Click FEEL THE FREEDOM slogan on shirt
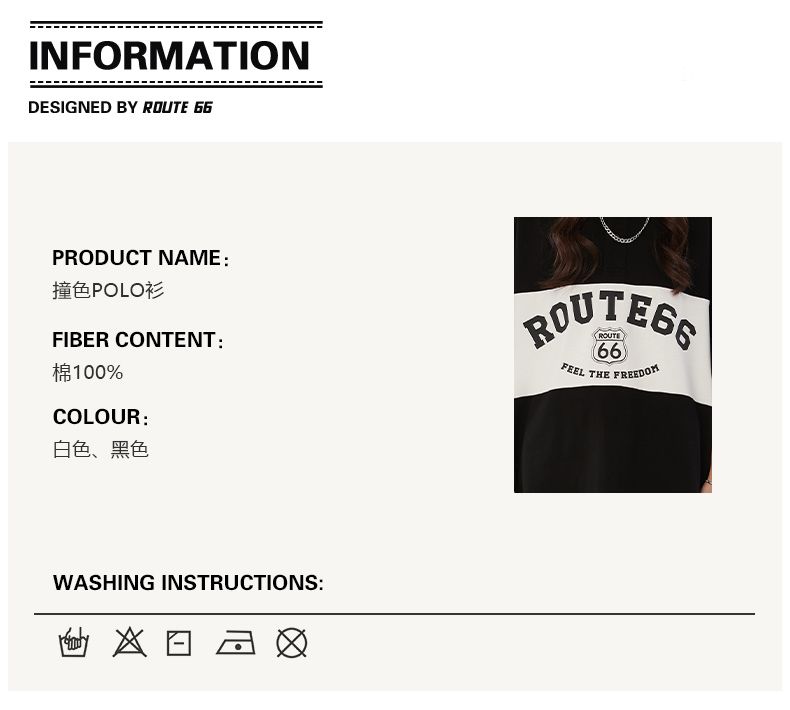Viewport: 790px width, 710px height. point(610,372)
